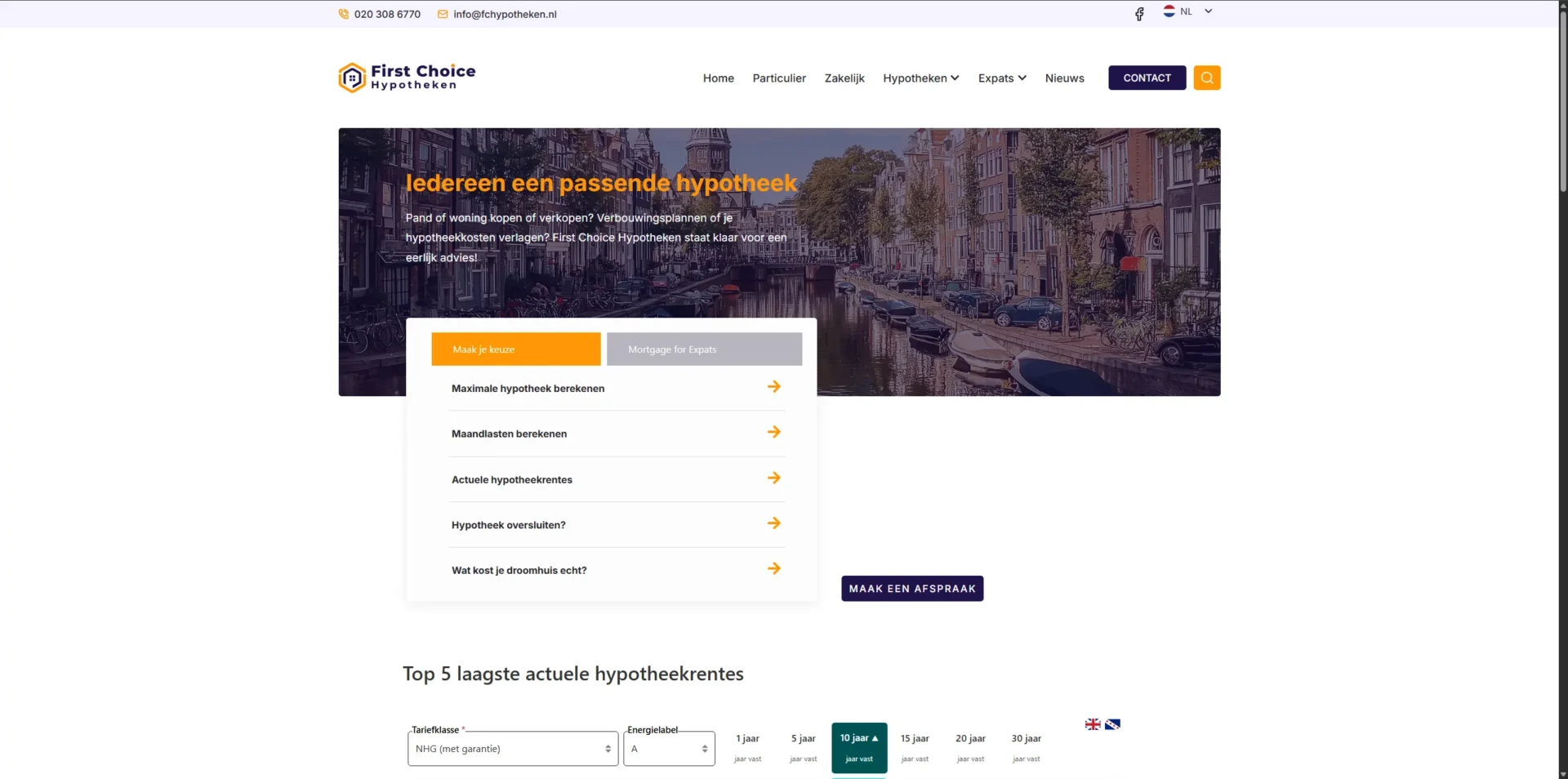This screenshot has height=779, width=1568.
Task: Click the Maak een afspraak button
Action: (912, 589)
